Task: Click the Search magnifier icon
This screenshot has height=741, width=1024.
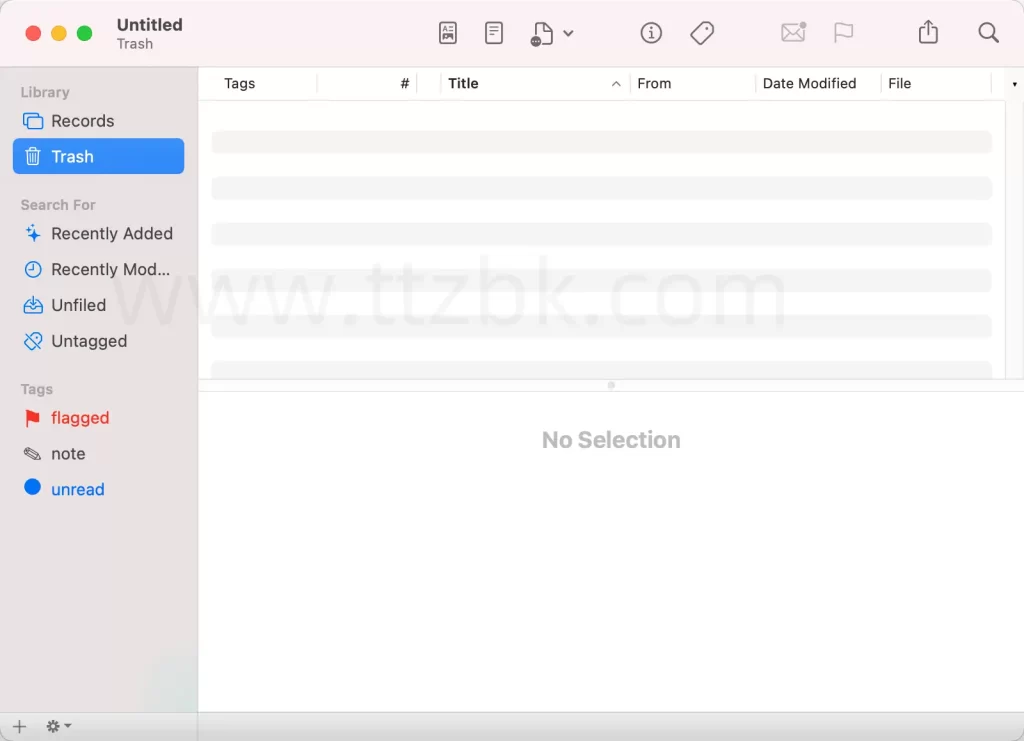Action: point(988,33)
